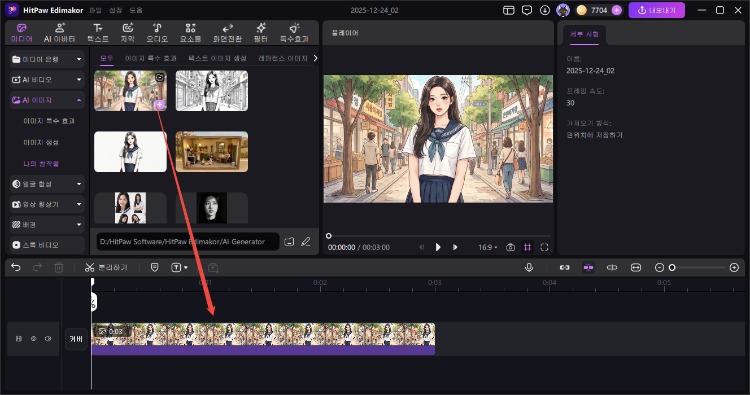Viewport: 750px width, 395px height.
Task: Click the folder icon on the first thumbnail
Action: point(160,77)
